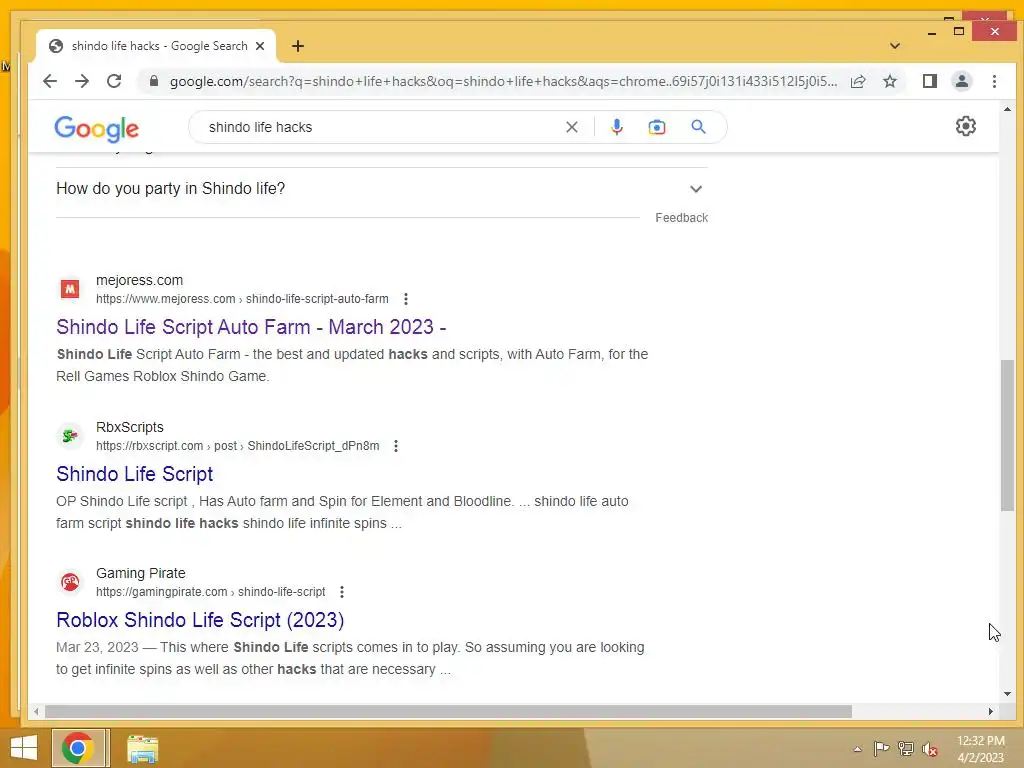Expand 'How do you party in Shindo life?'
The height and width of the screenshot is (768, 1024).
(381, 189)
